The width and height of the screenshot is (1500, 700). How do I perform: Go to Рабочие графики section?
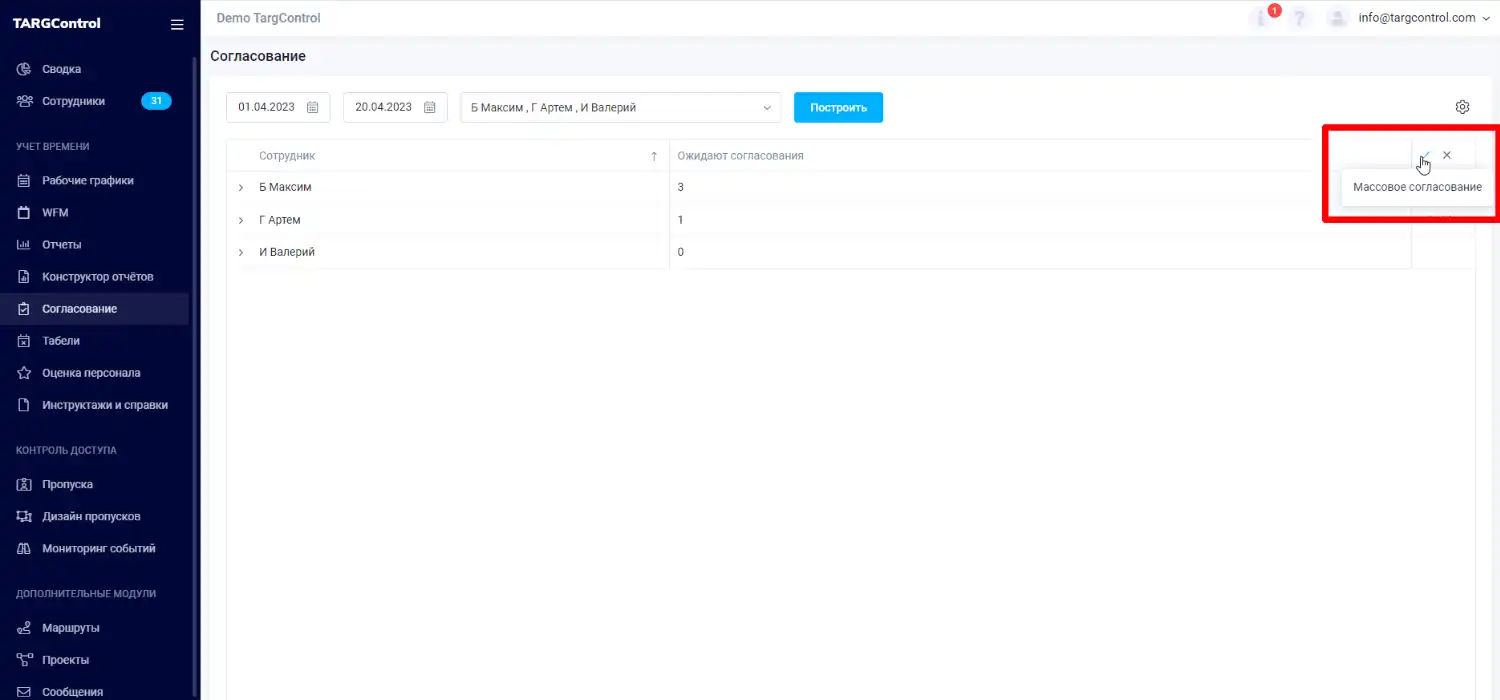click(88, 181)
